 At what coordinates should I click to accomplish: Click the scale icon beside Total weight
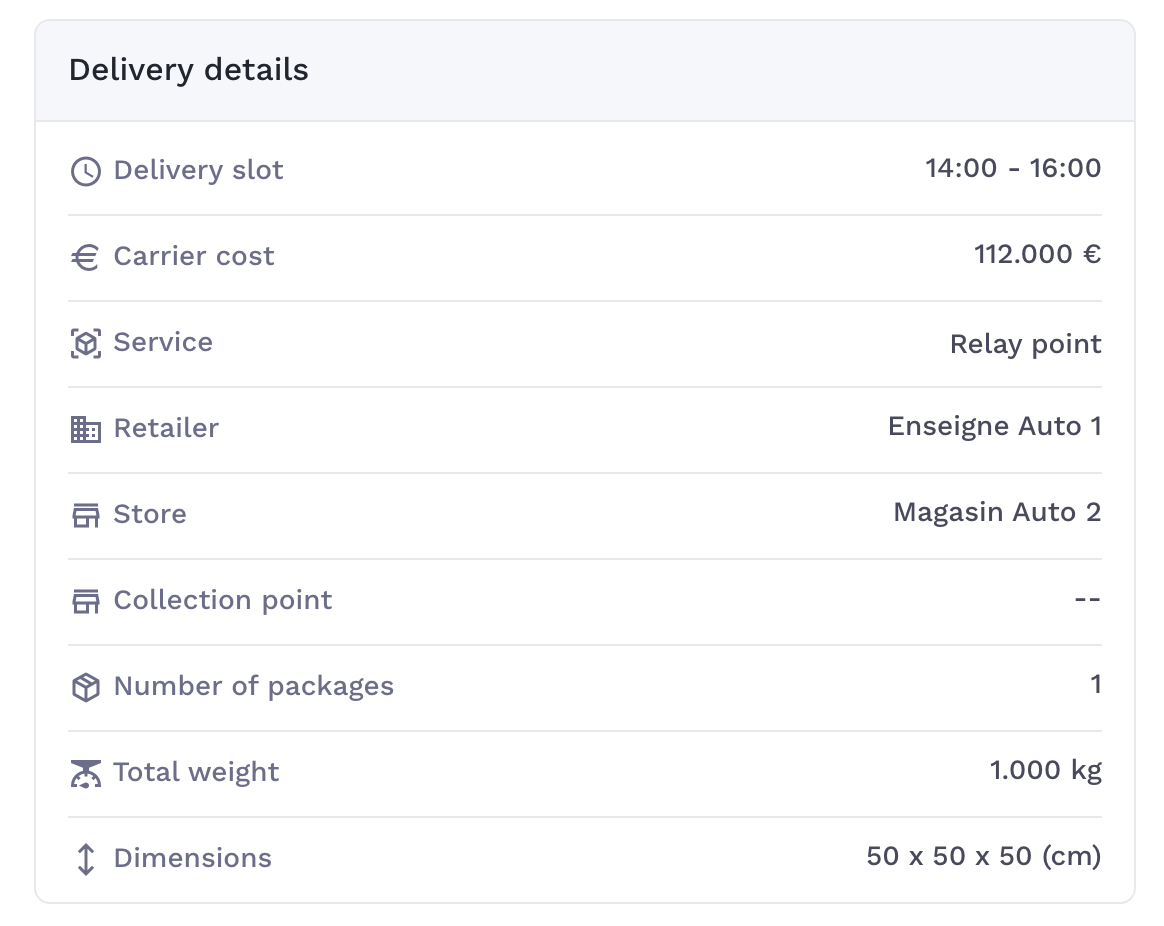(86, 773)
